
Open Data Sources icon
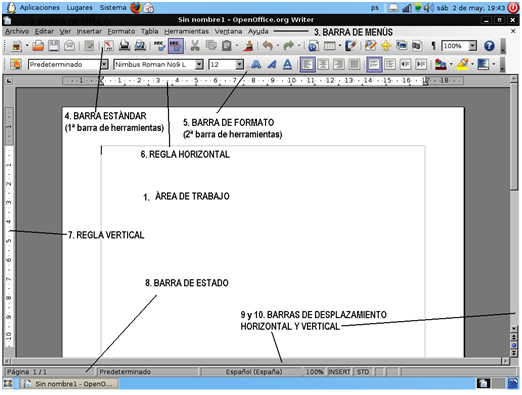coord(417,46)
